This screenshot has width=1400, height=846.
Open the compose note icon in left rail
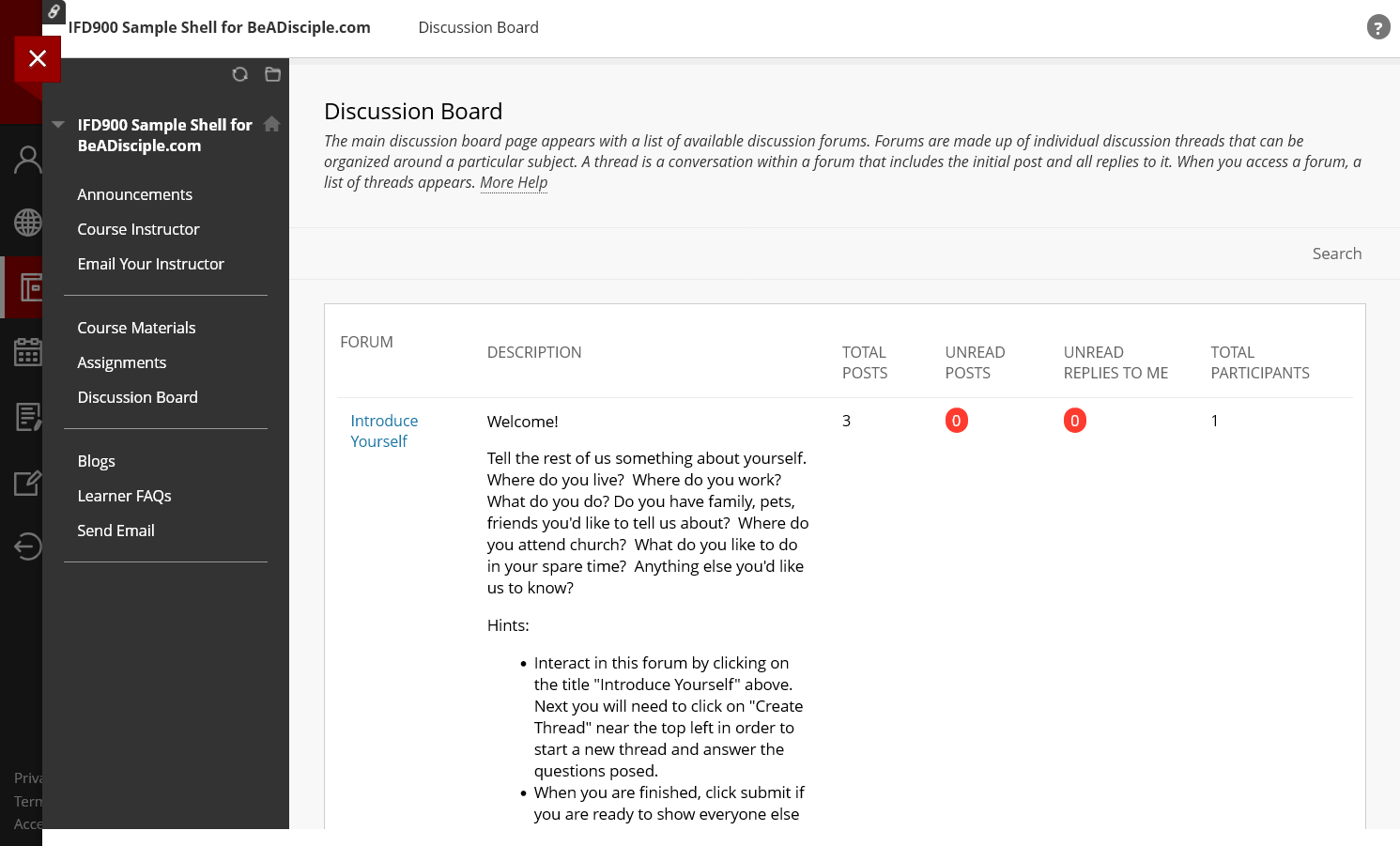tap(28, 483)
